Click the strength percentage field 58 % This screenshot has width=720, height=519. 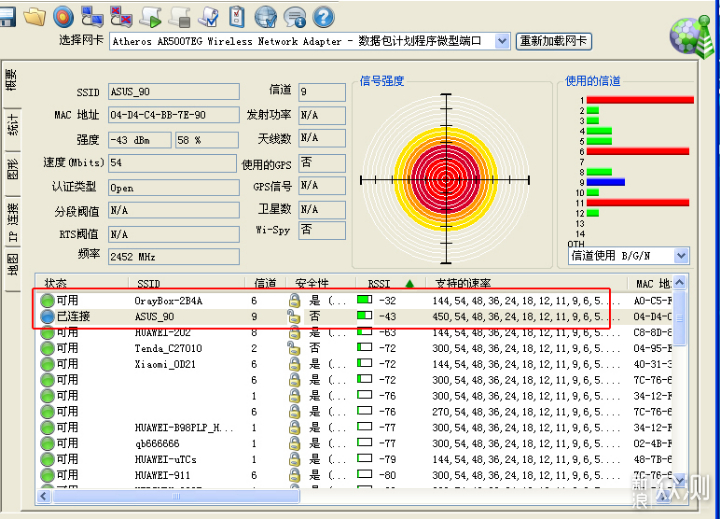pos(207,140)
